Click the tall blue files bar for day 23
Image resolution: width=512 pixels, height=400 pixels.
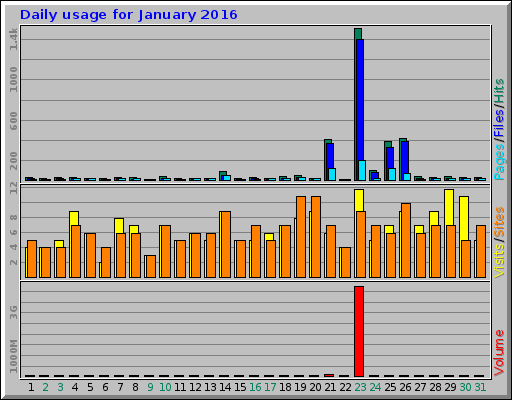tap(360, 110)
